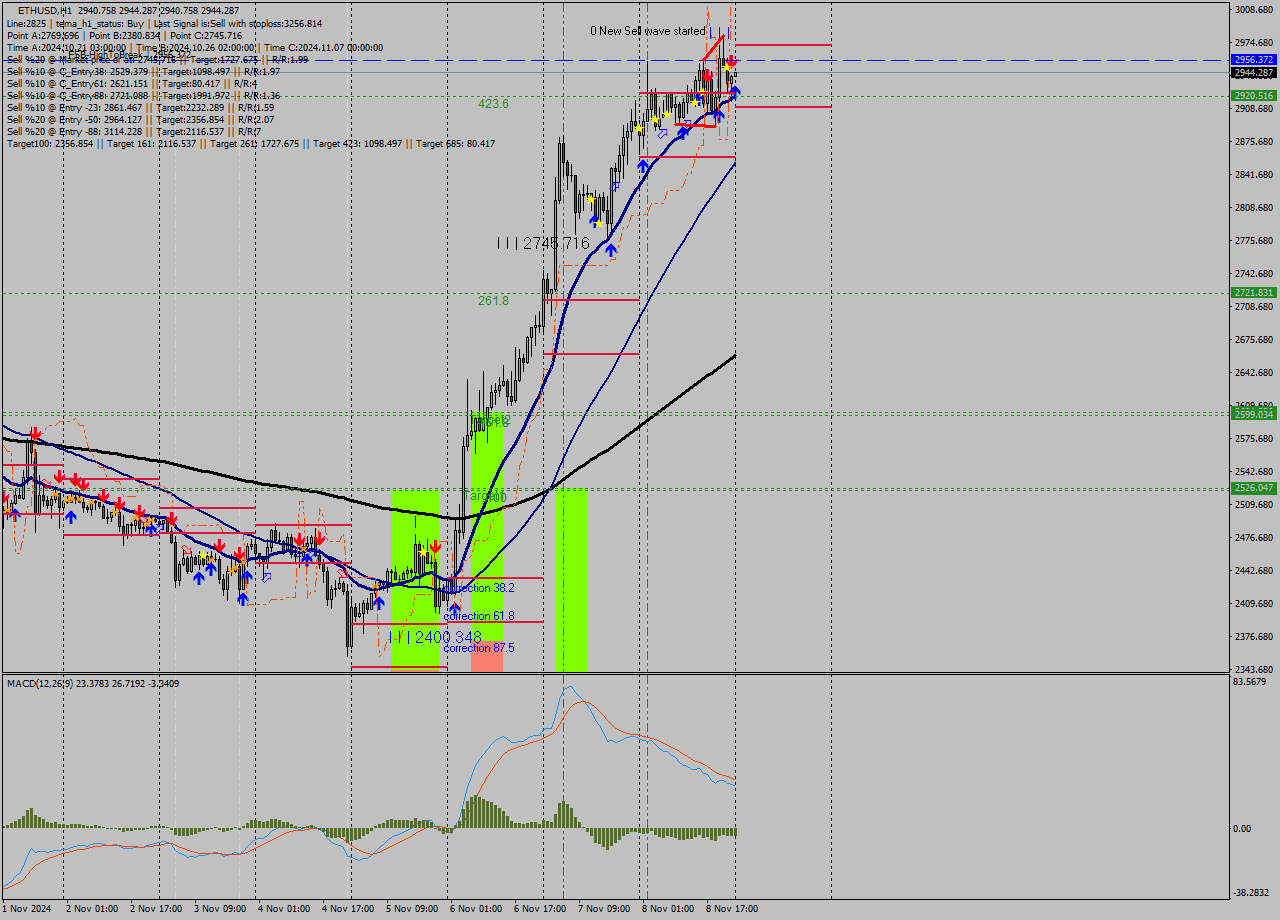Click the 'Sell %10 @ Entry -23: 2861.467' row
Viewport: 1280px width, 920px height.
140,108
